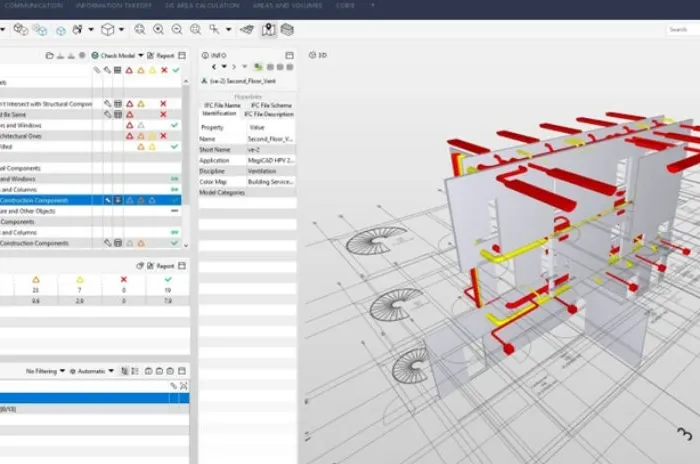Go back using INFO panel left chevron
Screen dimensions: 700x464
214,67
